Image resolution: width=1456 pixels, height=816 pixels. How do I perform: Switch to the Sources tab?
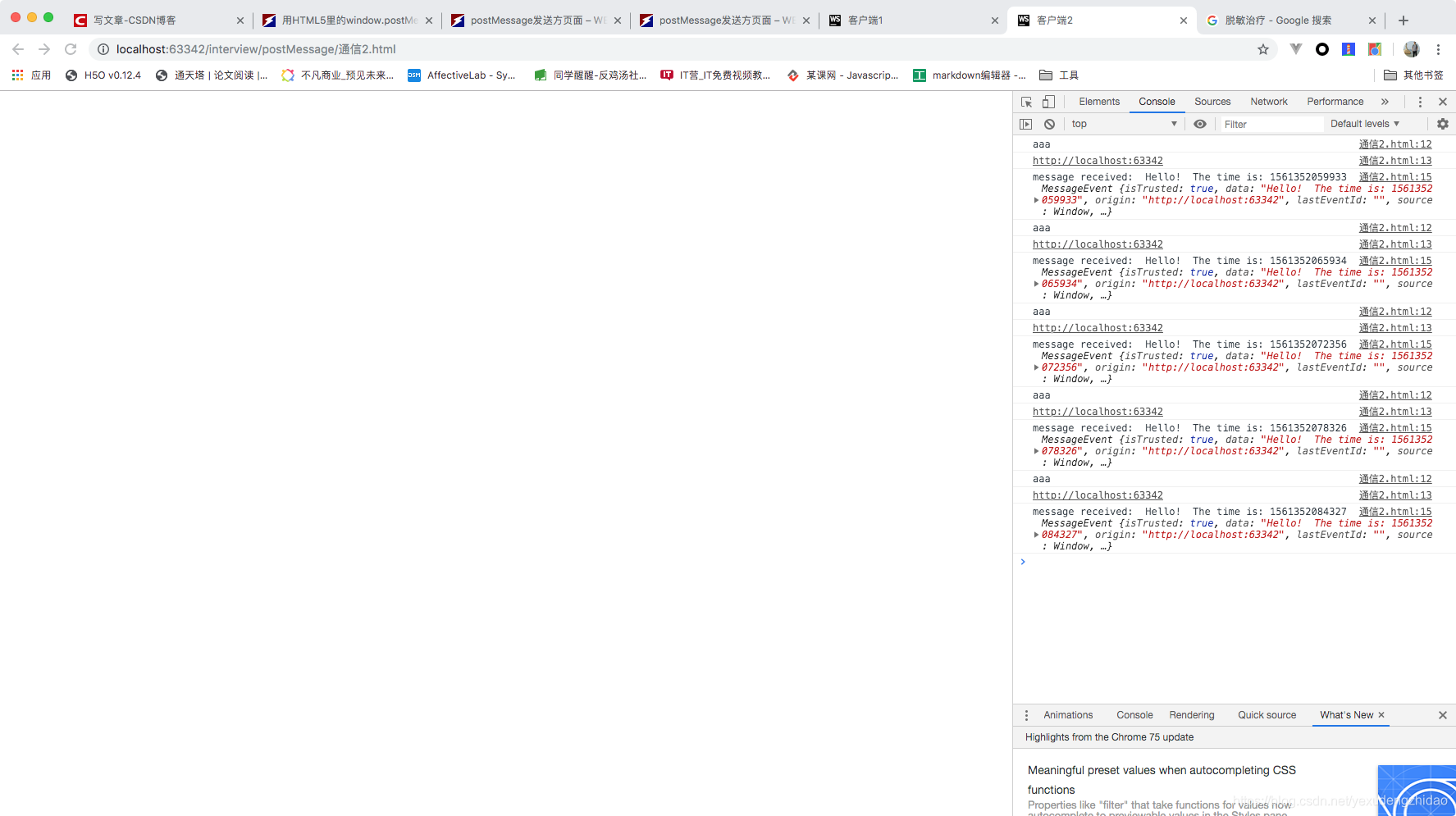point(1212,102)
